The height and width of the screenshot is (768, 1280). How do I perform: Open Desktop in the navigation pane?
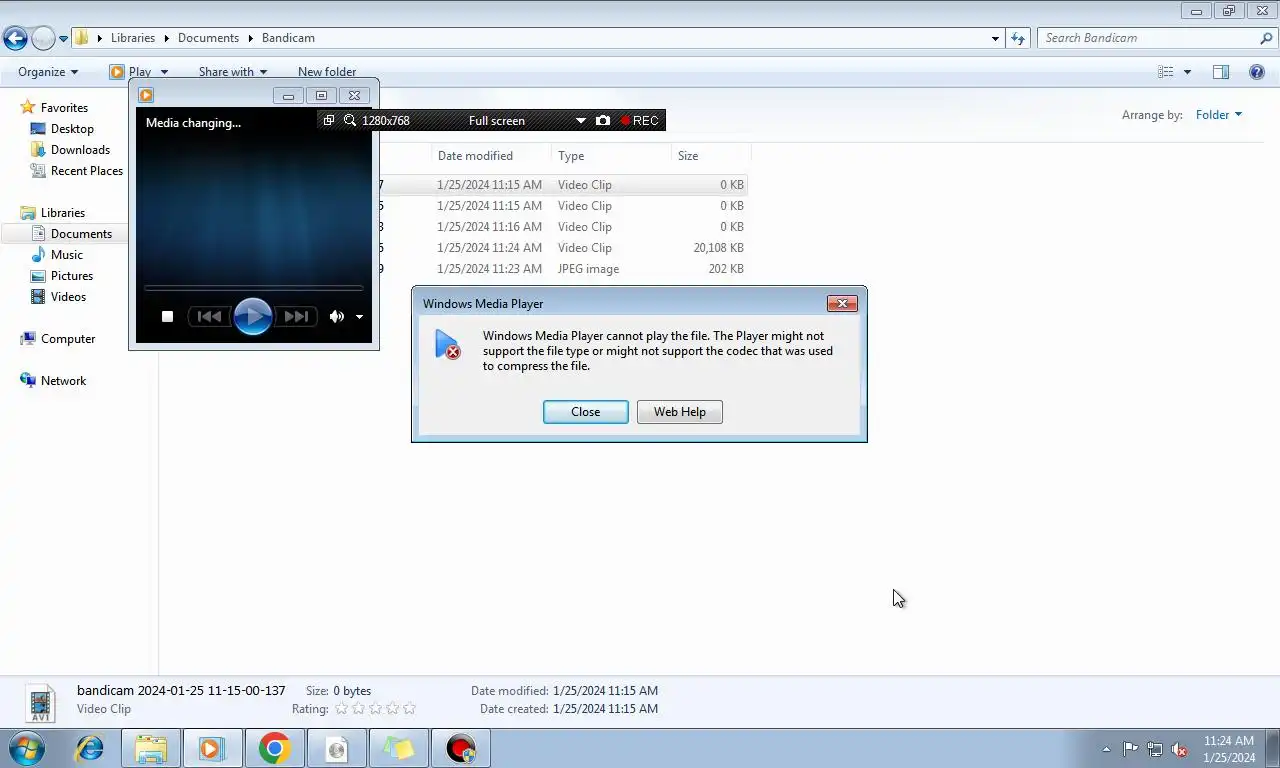pyautogui.click(x=72, y=129)
